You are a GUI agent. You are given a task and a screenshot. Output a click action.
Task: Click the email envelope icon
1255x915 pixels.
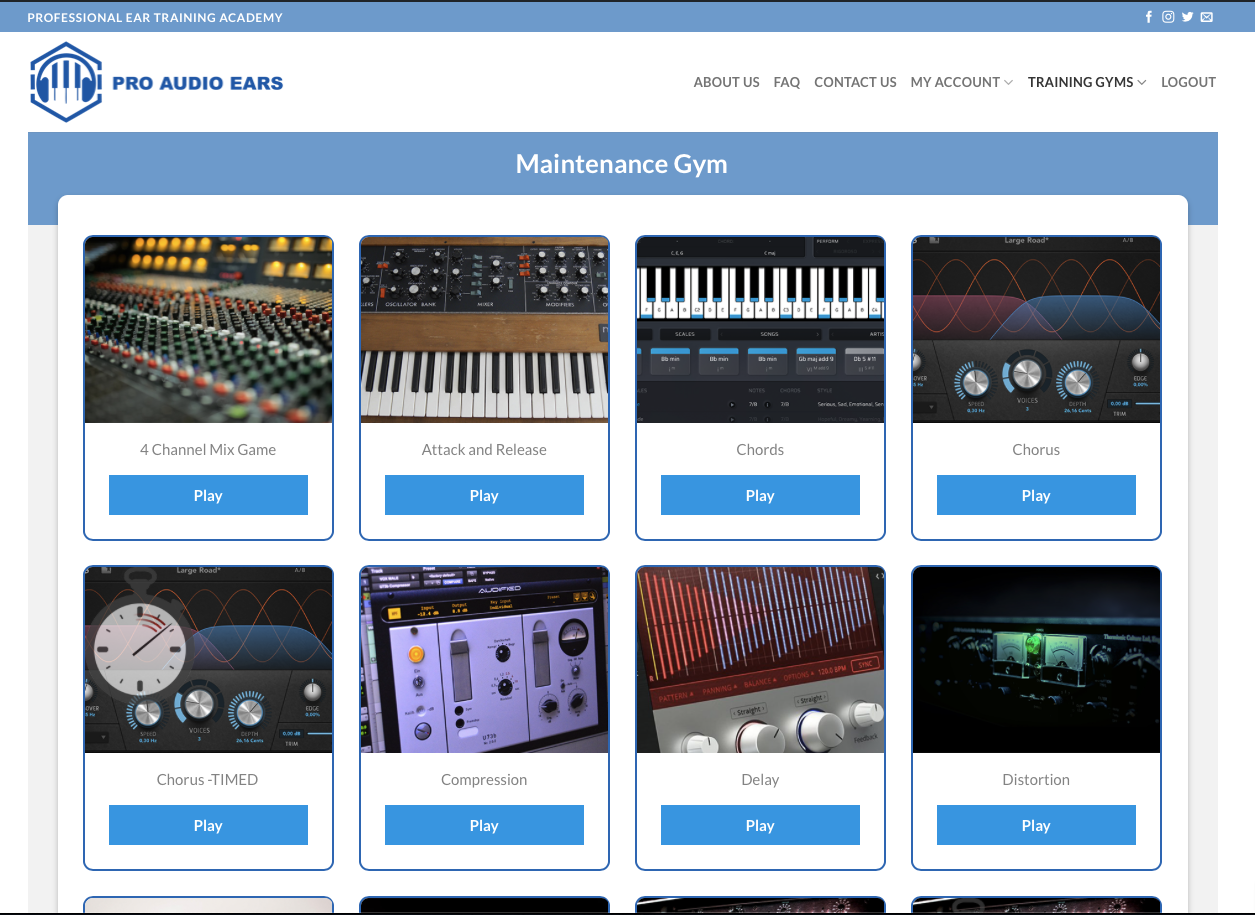[x=1207, y=17]
